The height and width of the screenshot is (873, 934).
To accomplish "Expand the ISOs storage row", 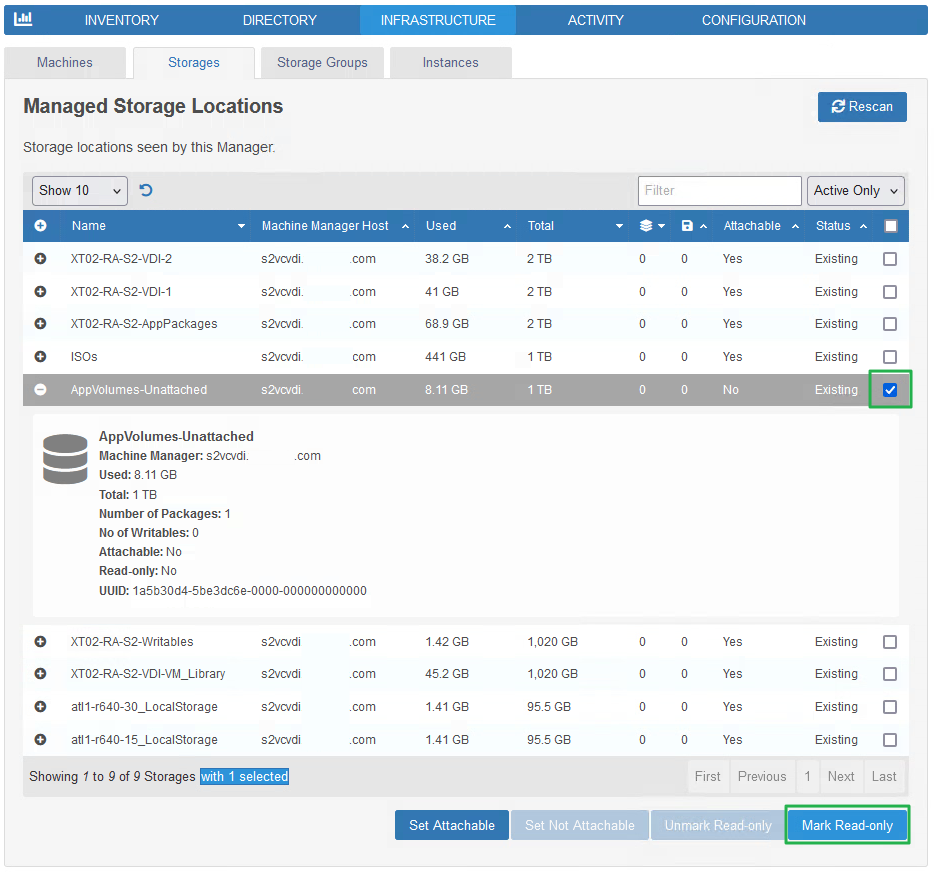I will coord(41,356).
